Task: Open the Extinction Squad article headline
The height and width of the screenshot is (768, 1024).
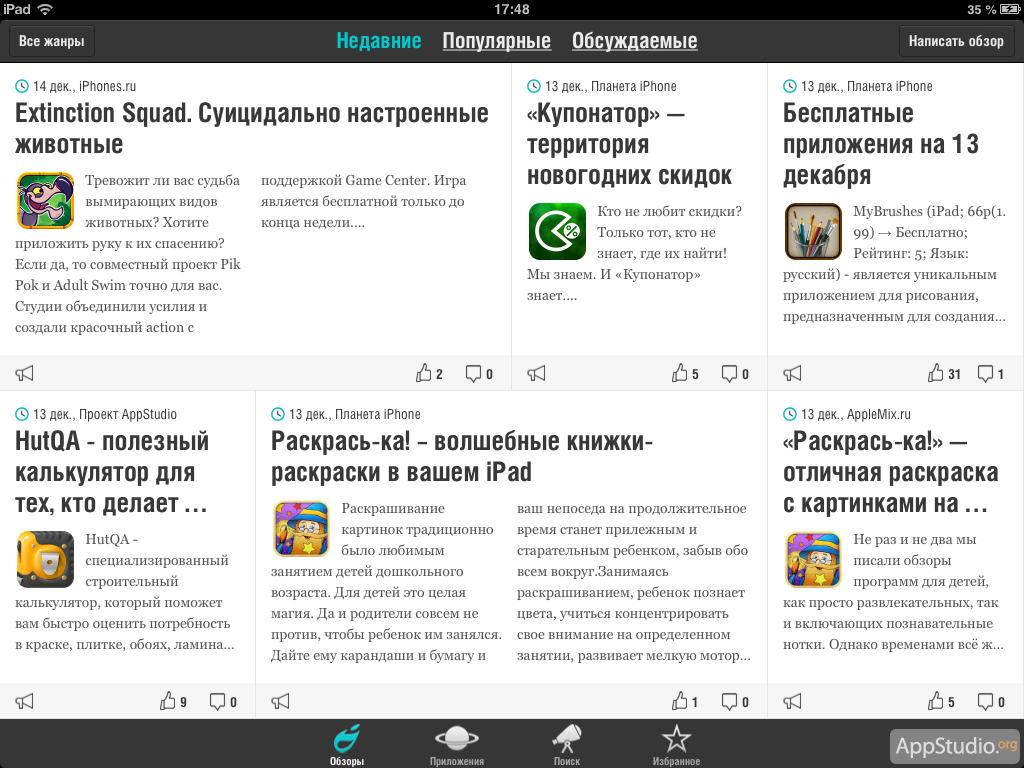Action: [251, 128]
